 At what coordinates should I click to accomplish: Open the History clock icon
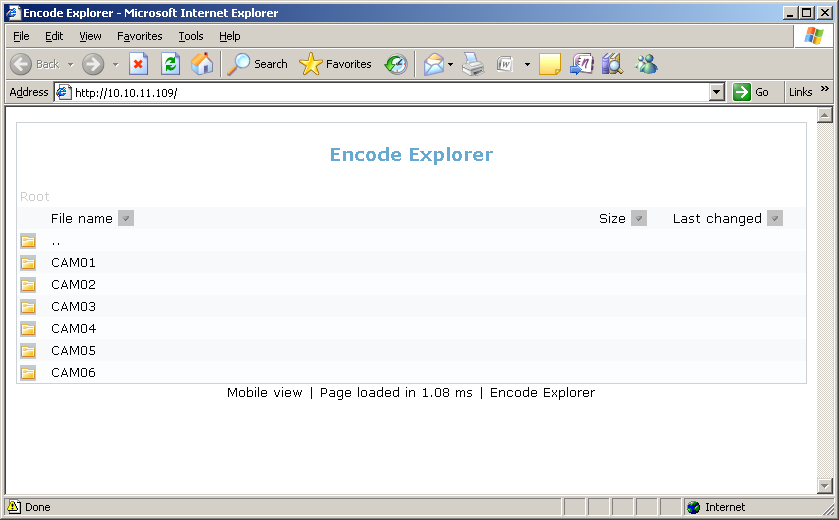tap(396, 64)
